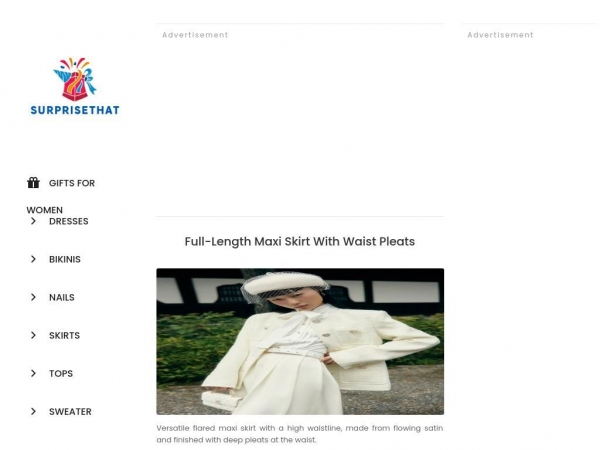The height and width of the screenshot is (450, 600).
Task: Open the DRESSES category
Action: (x=68, y=221)
